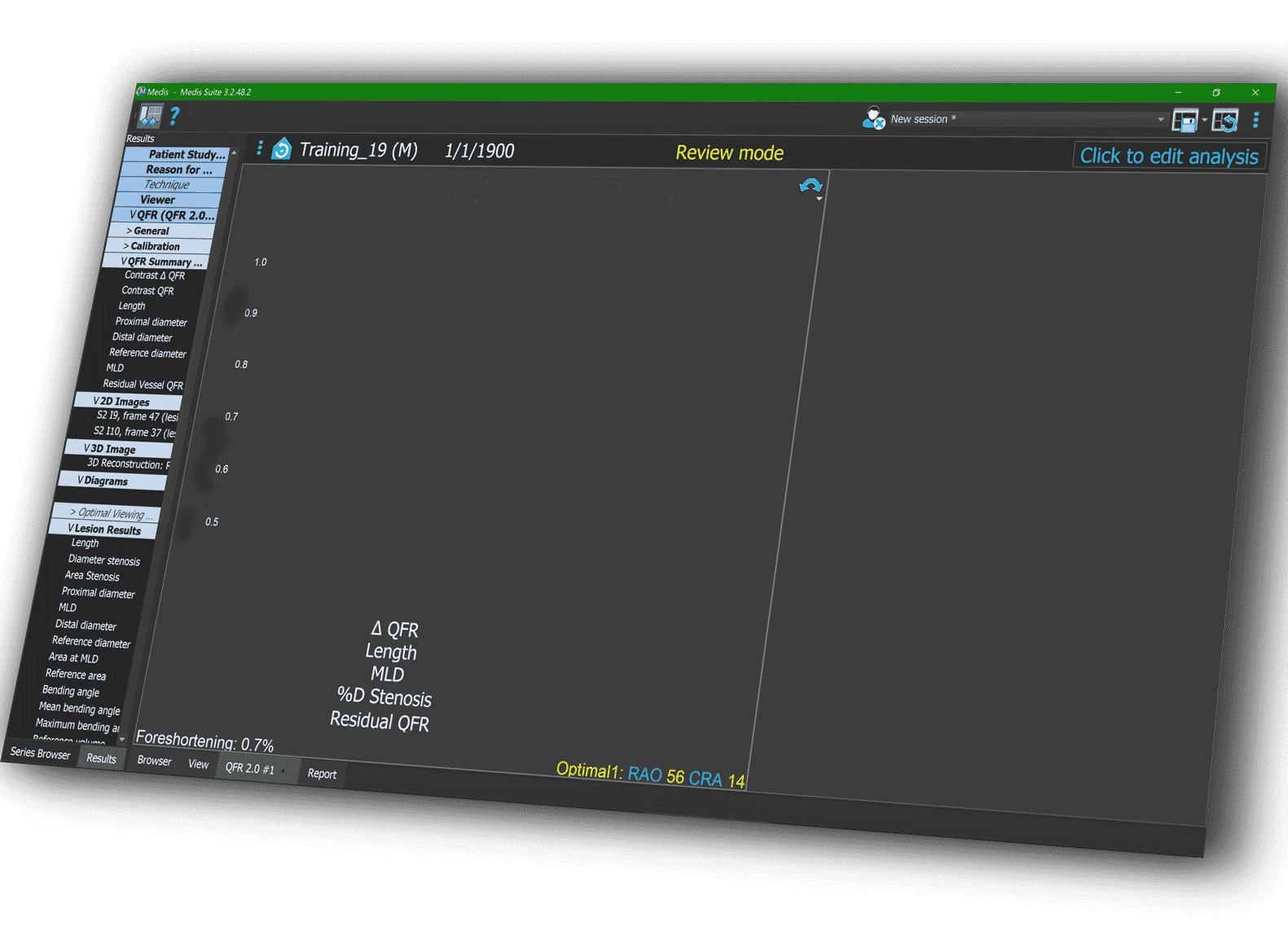Switch to the Report tab
1288x941 pixels.
[x=322, y=774]
